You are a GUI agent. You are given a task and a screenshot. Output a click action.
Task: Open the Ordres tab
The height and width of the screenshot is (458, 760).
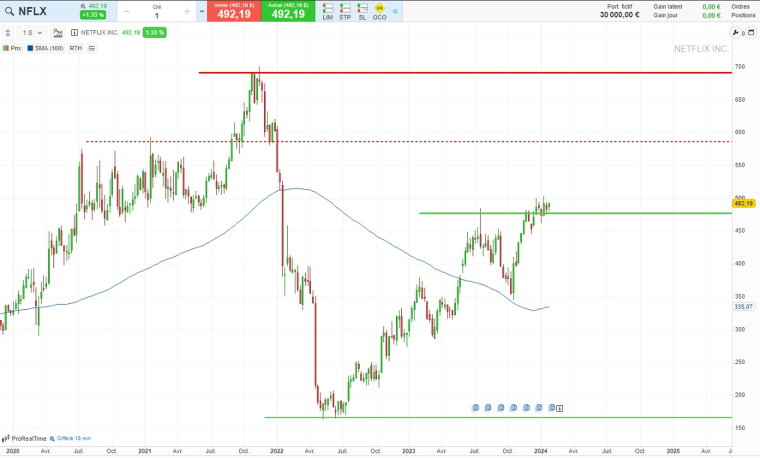point(741,6)
